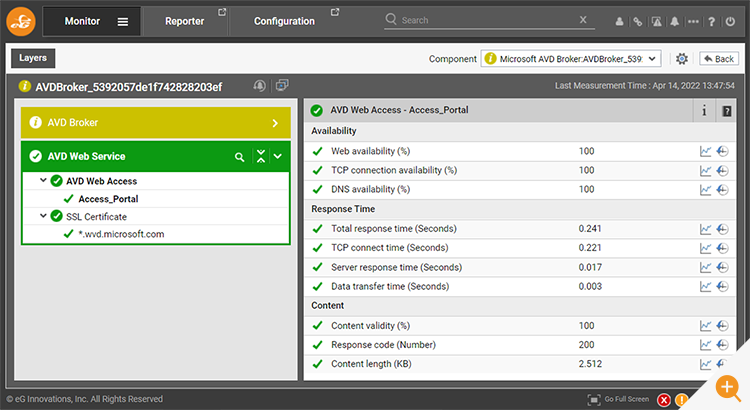Click Web availability (%) measure
The height and width of the screenshot is (410, 750).
[371, 151]
